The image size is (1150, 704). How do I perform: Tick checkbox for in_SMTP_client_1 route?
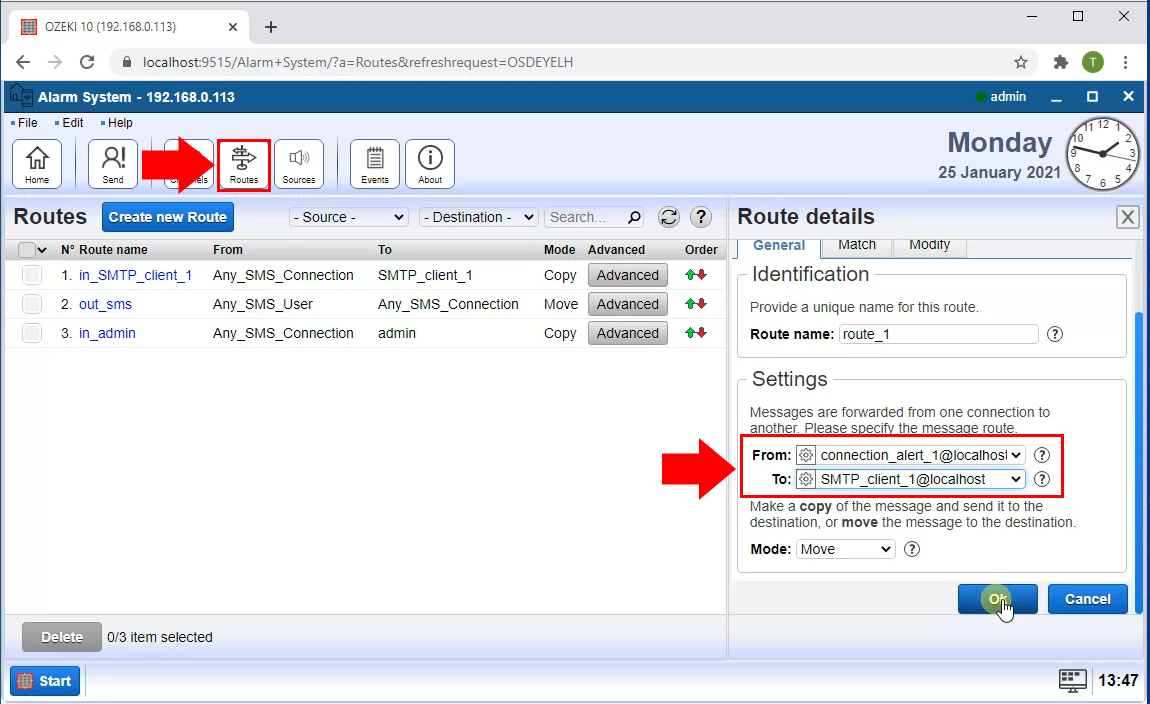[32, 275]
